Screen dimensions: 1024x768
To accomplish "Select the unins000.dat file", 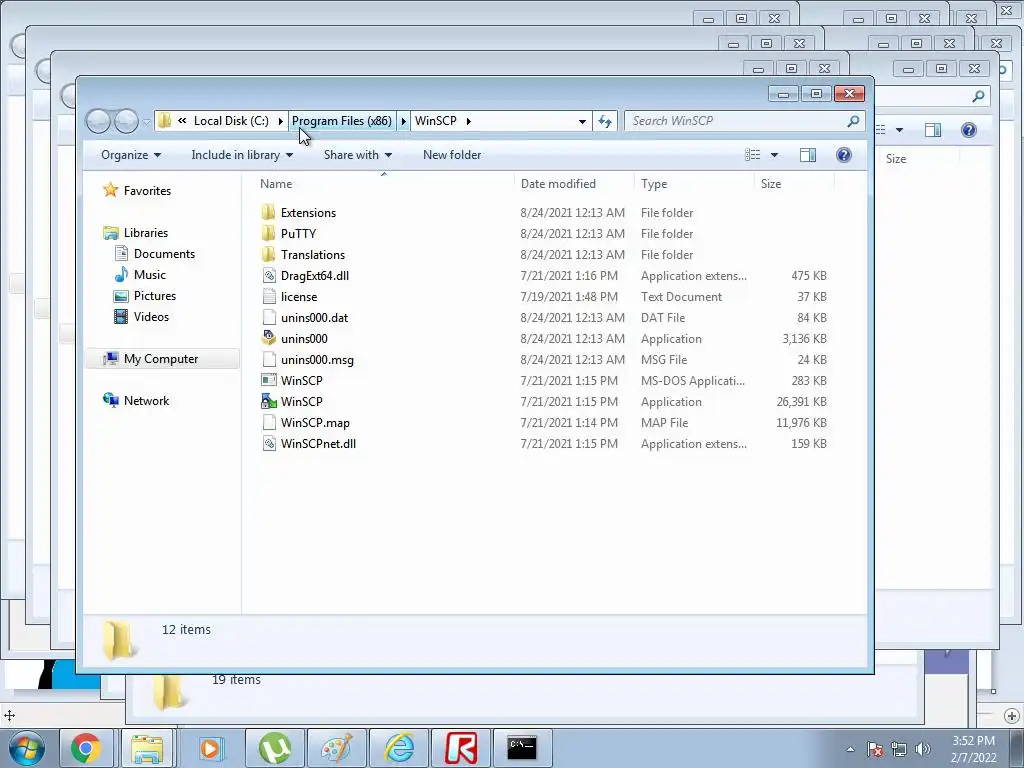I will [314, 317].
